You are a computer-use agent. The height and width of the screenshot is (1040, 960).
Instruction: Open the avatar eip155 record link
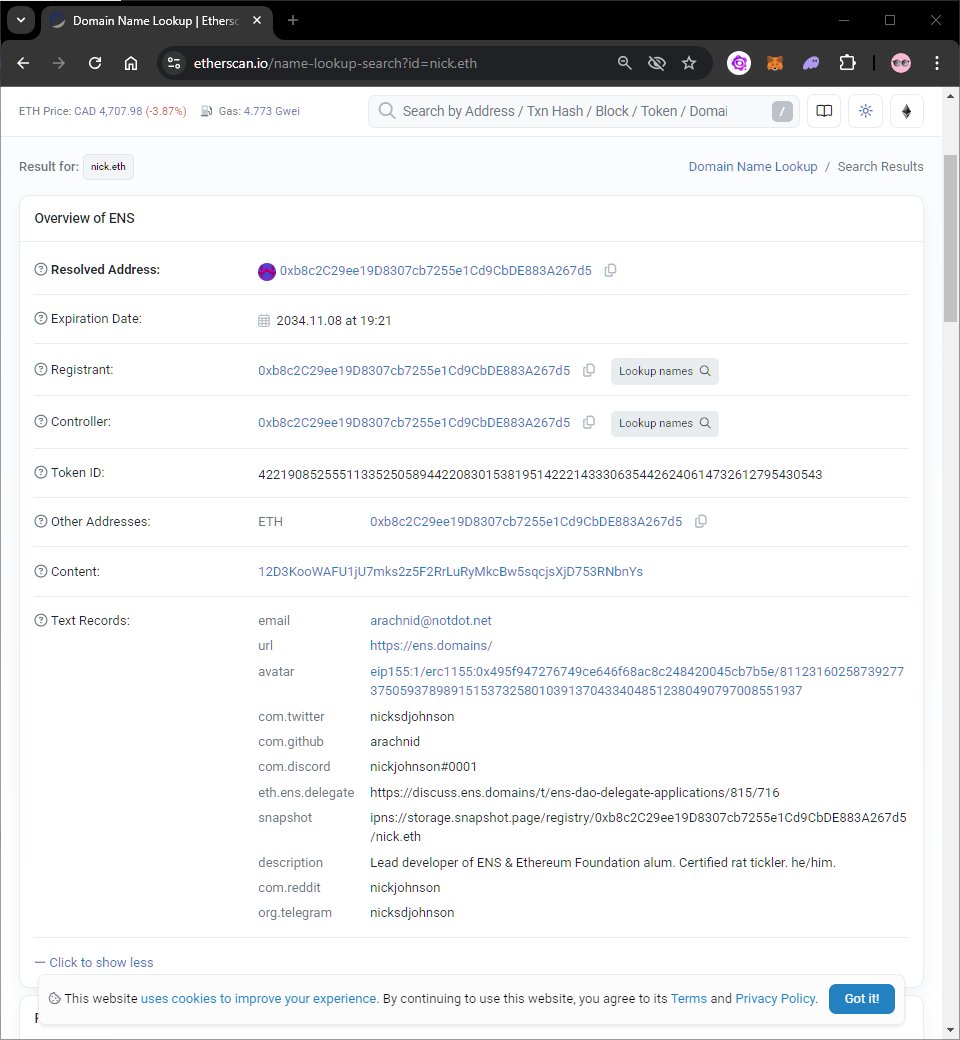[637, 681]
